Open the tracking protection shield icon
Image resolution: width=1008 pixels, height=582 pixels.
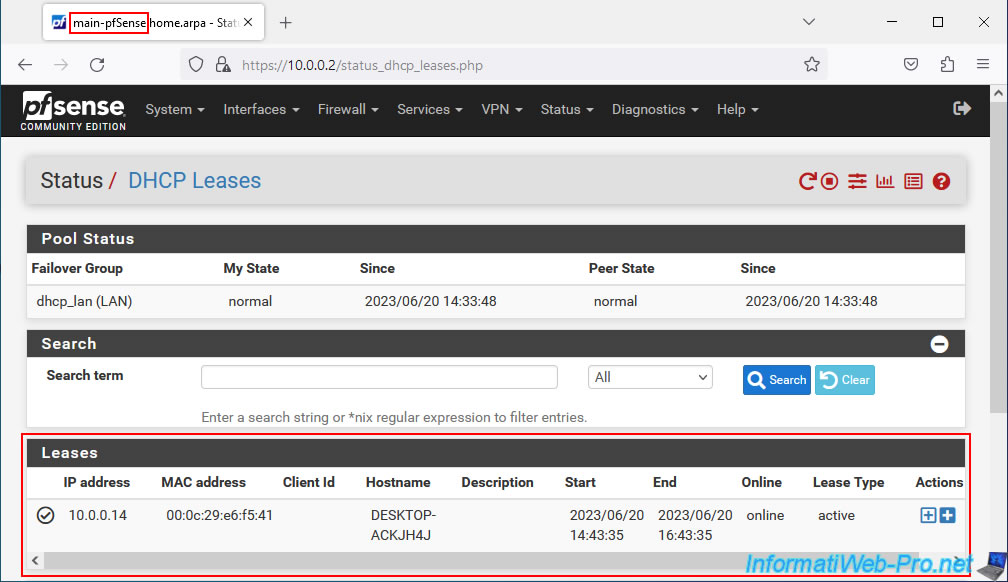click(196, 64)
